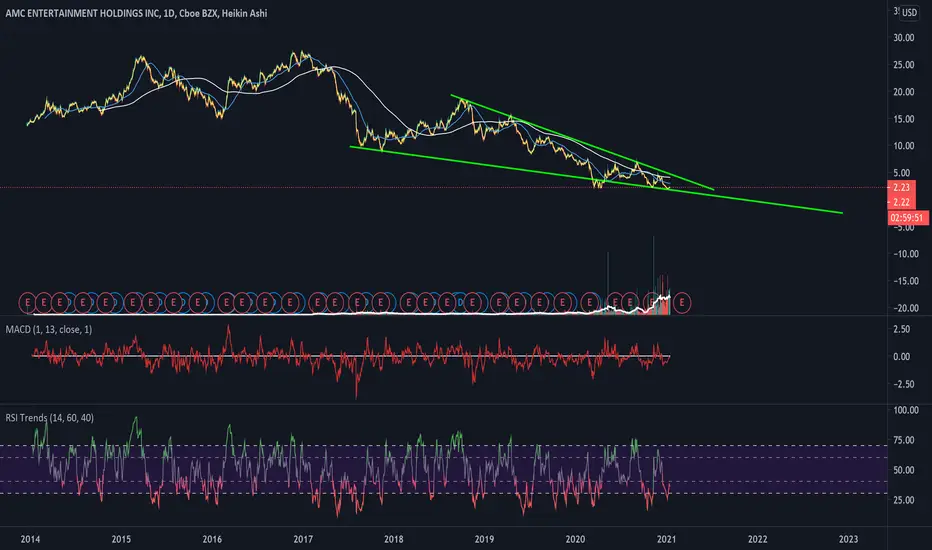Click the 25.00 price axis value
Image resolution: width=932 pixels, height=550 pixels.
pos(903,65)
